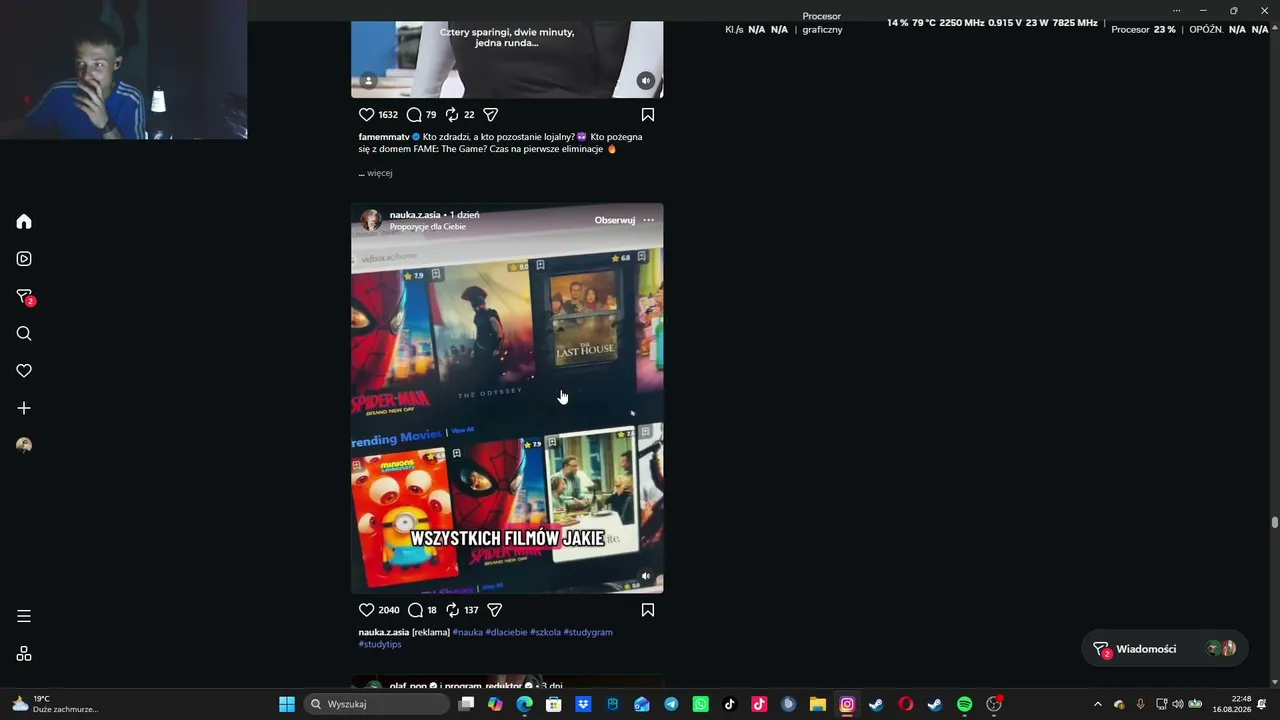Open nauka.z.asia profile picture in post header
The height and width of the screenshot is (720, 1280).
[x=371, y=220]
